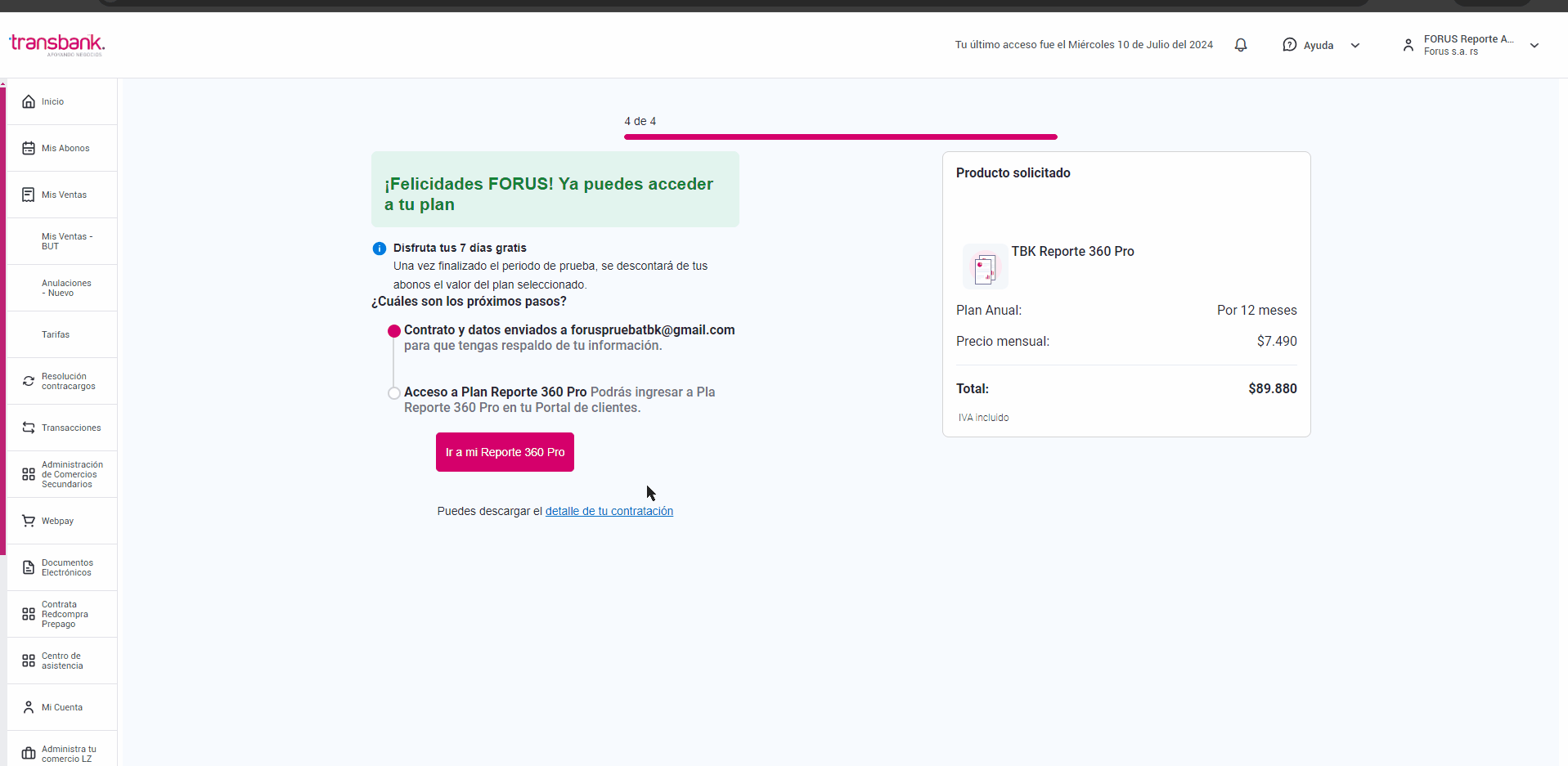This screenshot has width=1568, height=766.
Task: Click the Resolución contracargos refresh icon
Action: click(x=29, y=381)
